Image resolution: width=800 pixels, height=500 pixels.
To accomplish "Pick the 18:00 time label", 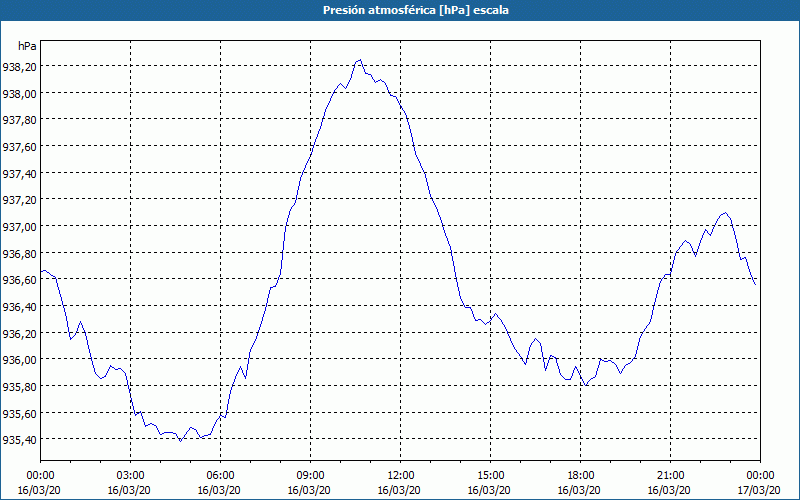I will pyautogui.click(x=580, y=476).
